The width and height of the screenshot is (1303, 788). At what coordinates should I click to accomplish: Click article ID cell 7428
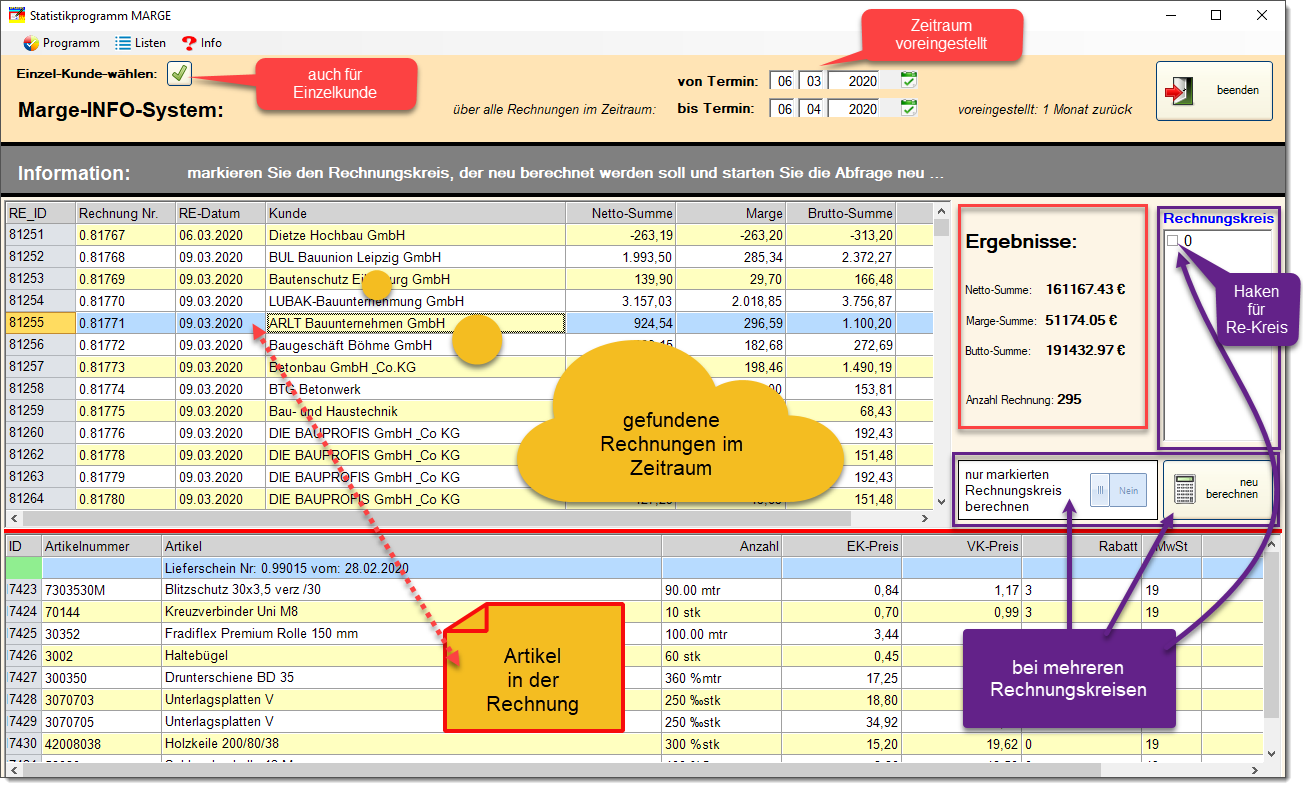24,700
